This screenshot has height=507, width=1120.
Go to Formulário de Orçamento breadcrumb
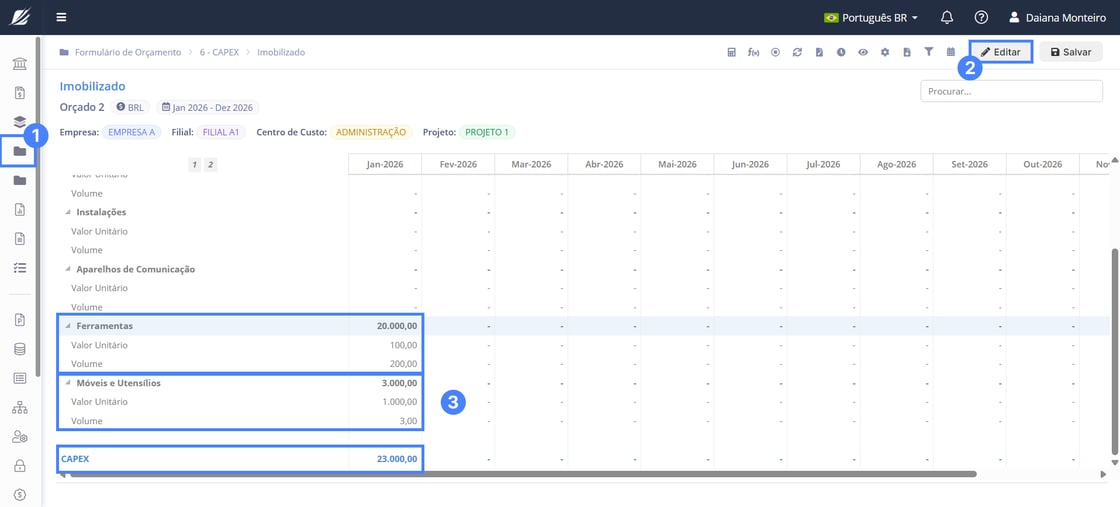pyautogui.click(x=128, y=52)
